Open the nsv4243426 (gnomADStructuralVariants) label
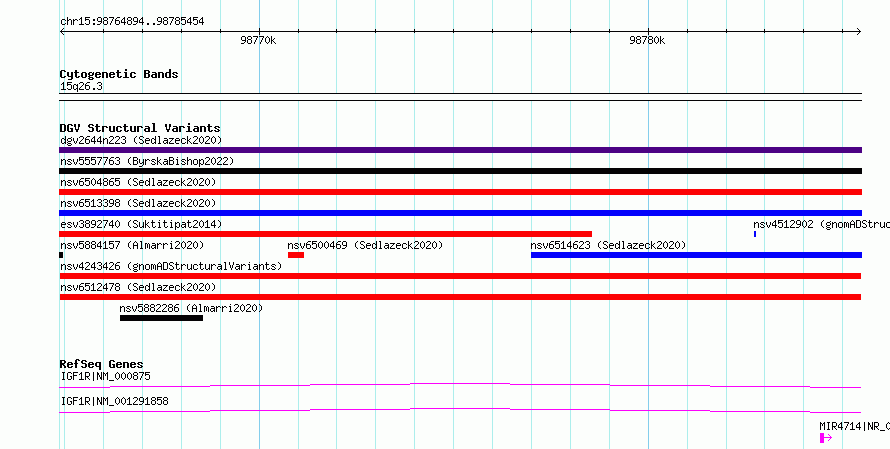The height and width of the screenshot is (449, 890). 171,266
